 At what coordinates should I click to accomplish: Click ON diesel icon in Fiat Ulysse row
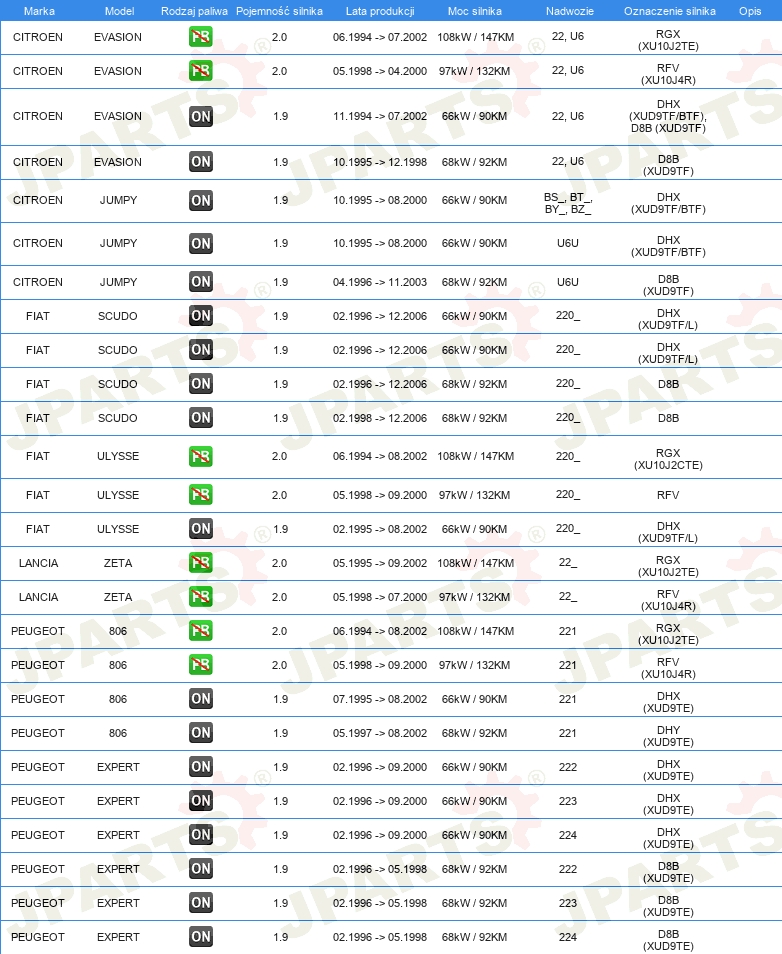coord(200,529)
